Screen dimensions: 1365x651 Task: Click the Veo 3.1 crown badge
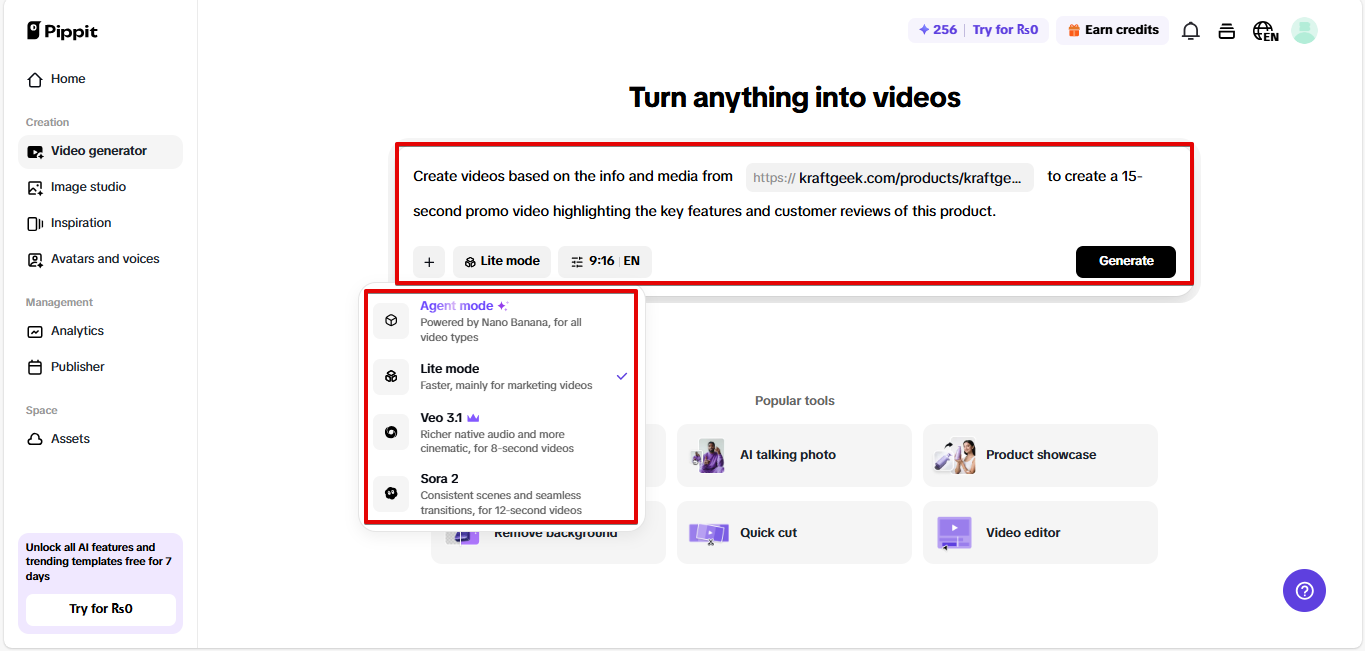tap(474, 419)
